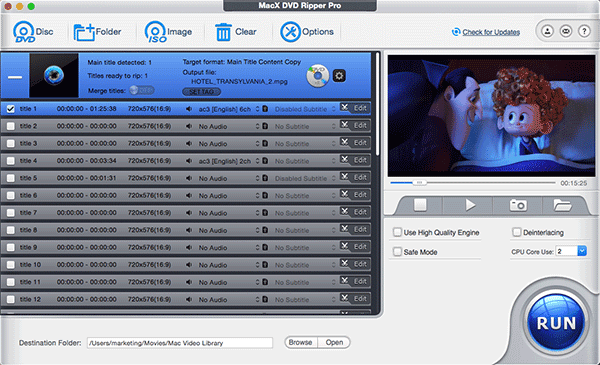The width and height of the screenshot is (600, 365).
Task: Enable Safe Mode checkbox
Action: coord(398,252)
